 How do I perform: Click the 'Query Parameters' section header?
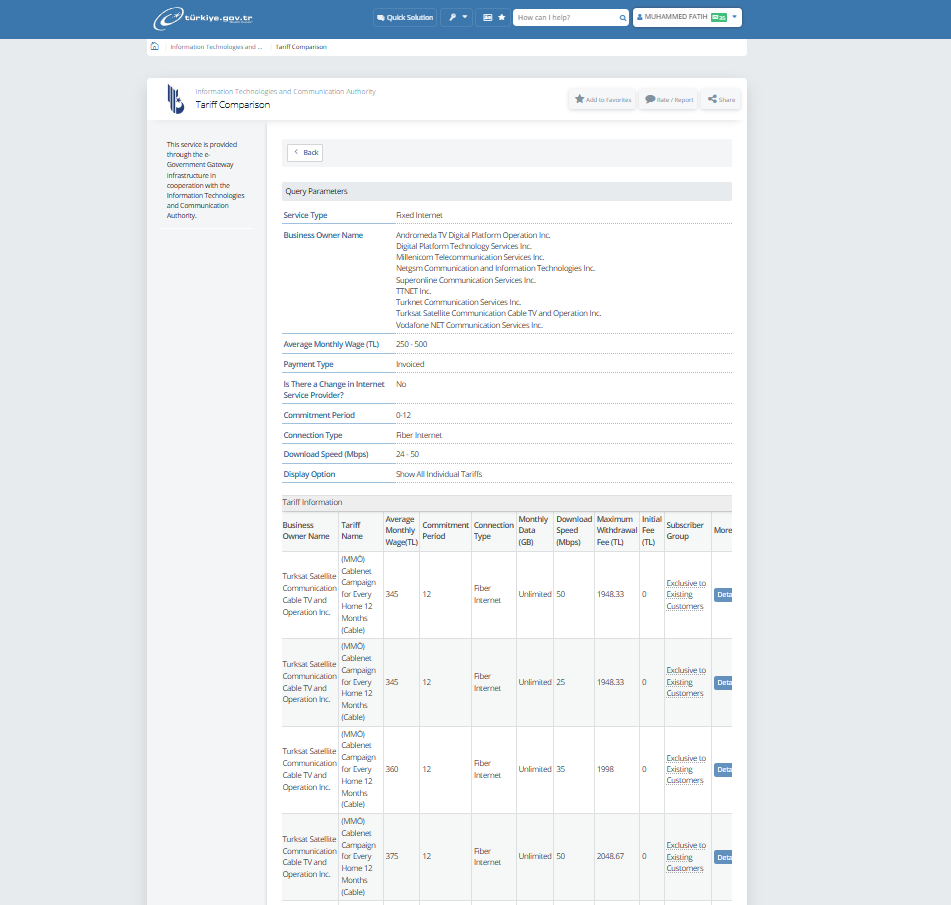tap(507, 191)
